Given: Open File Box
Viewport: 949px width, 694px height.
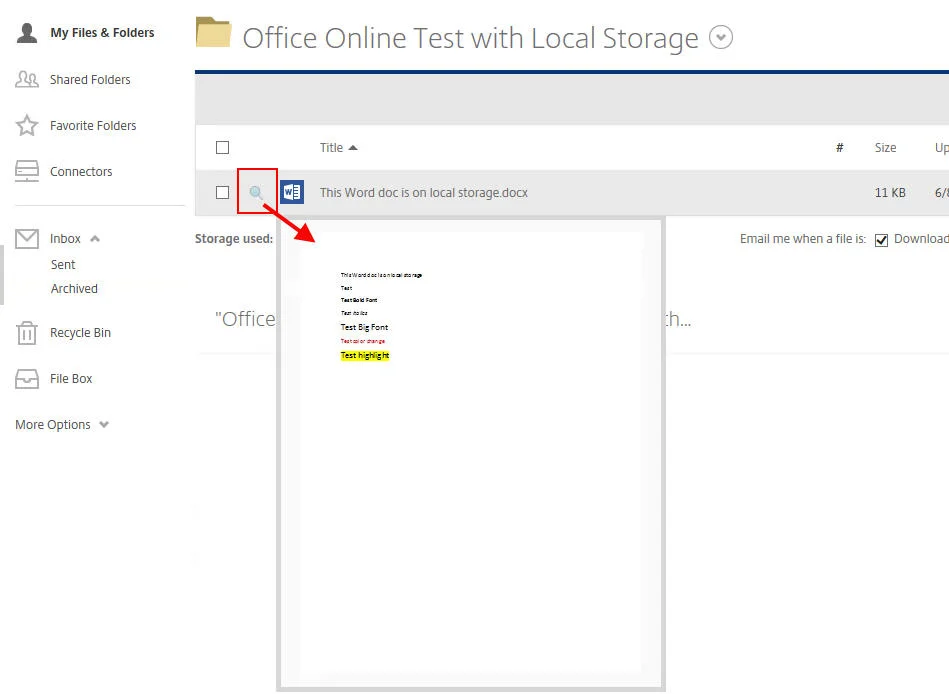Looking at the screenshot, I should tap(71, 379).
